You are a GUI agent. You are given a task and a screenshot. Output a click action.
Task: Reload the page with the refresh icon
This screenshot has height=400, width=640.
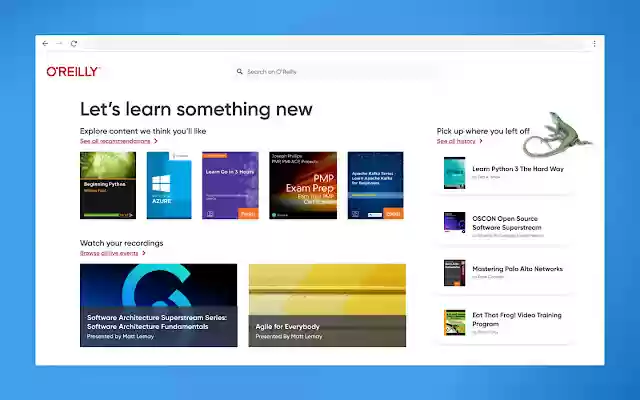tap(74, 43)
